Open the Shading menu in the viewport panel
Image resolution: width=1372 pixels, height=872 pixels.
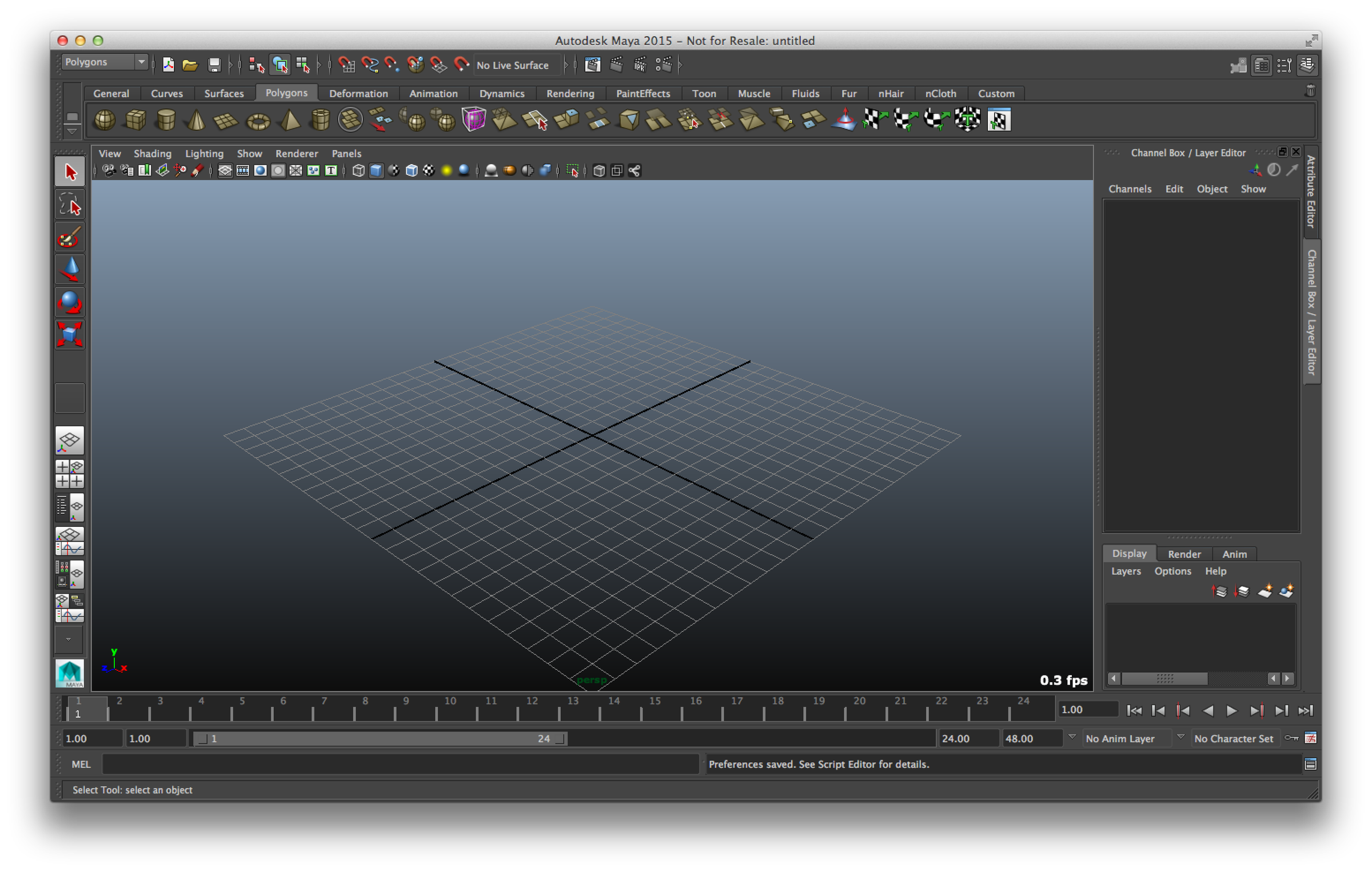click(153, 153)
